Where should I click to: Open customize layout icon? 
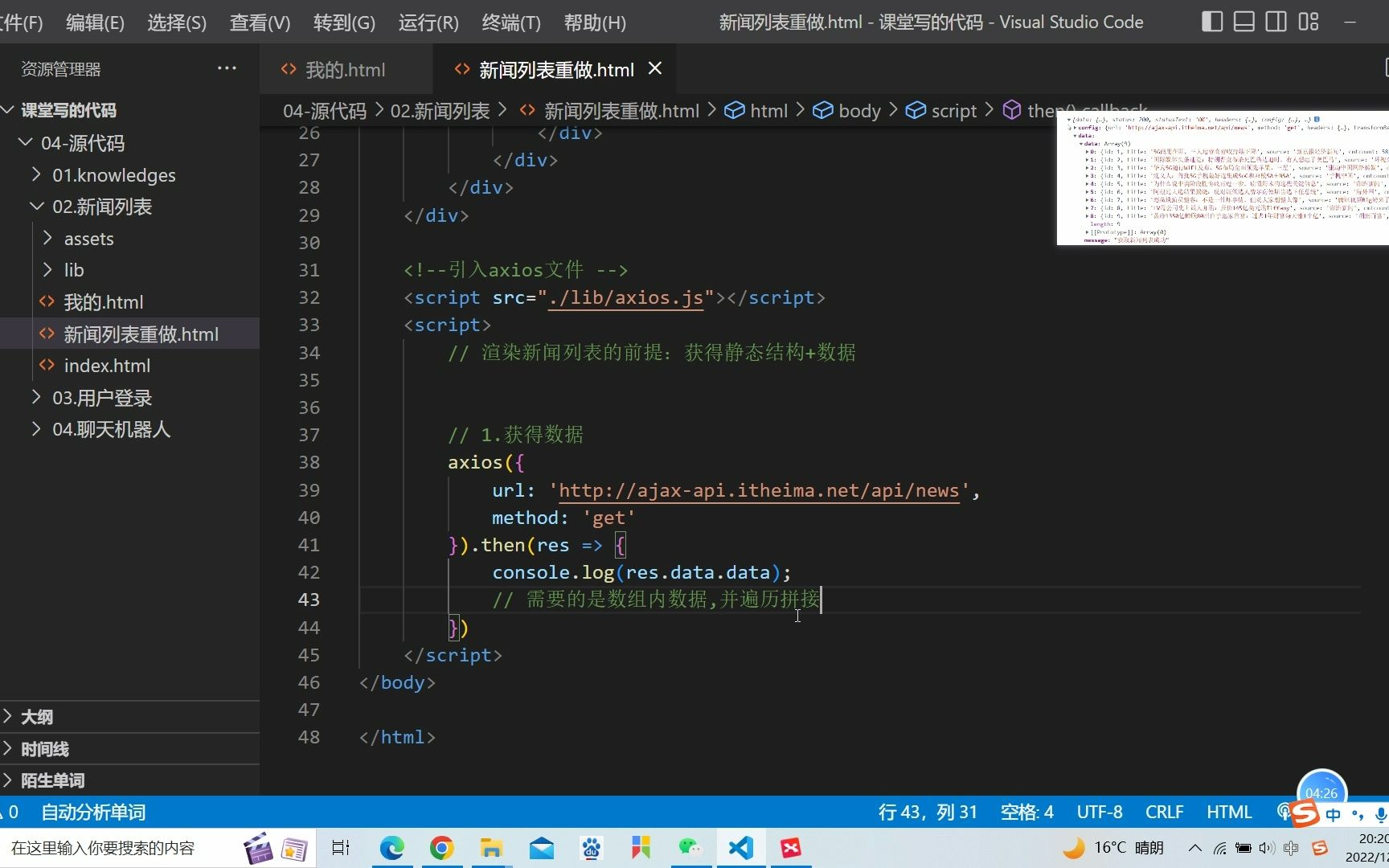(x=1309, y=22)
